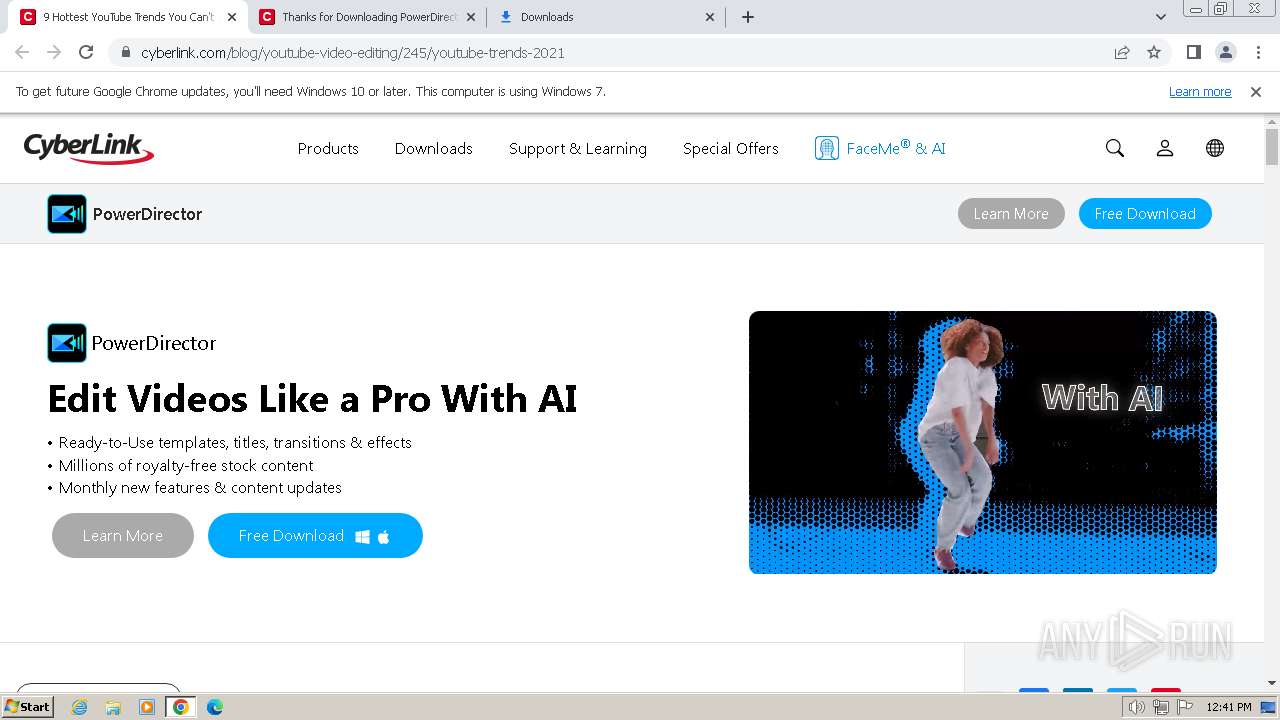Click scrollbar down arrow
Viewport: 1280px width, 720px height.
[1272, 684]
